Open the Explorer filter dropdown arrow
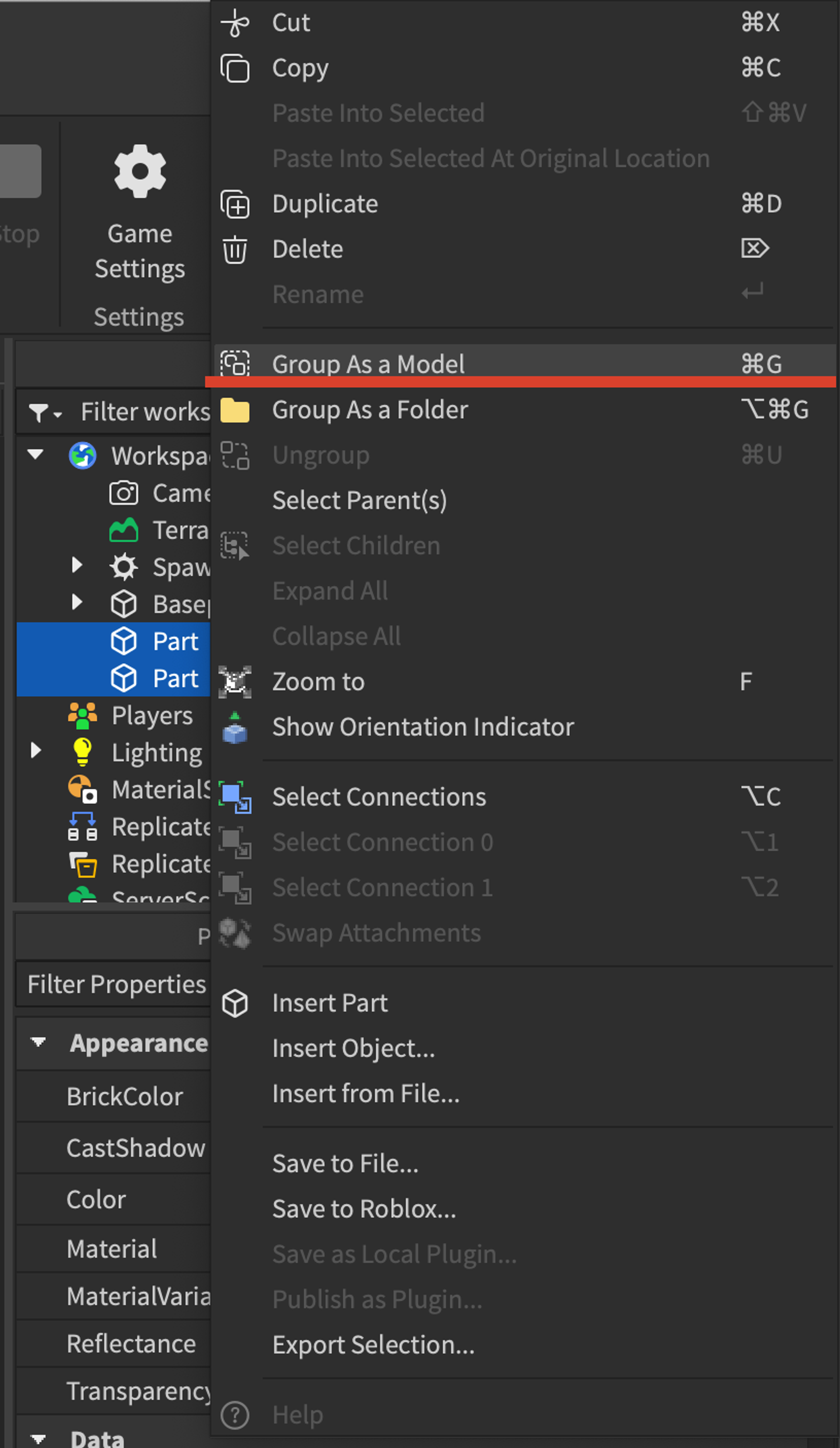840x1448 pixels. [57, 413]
